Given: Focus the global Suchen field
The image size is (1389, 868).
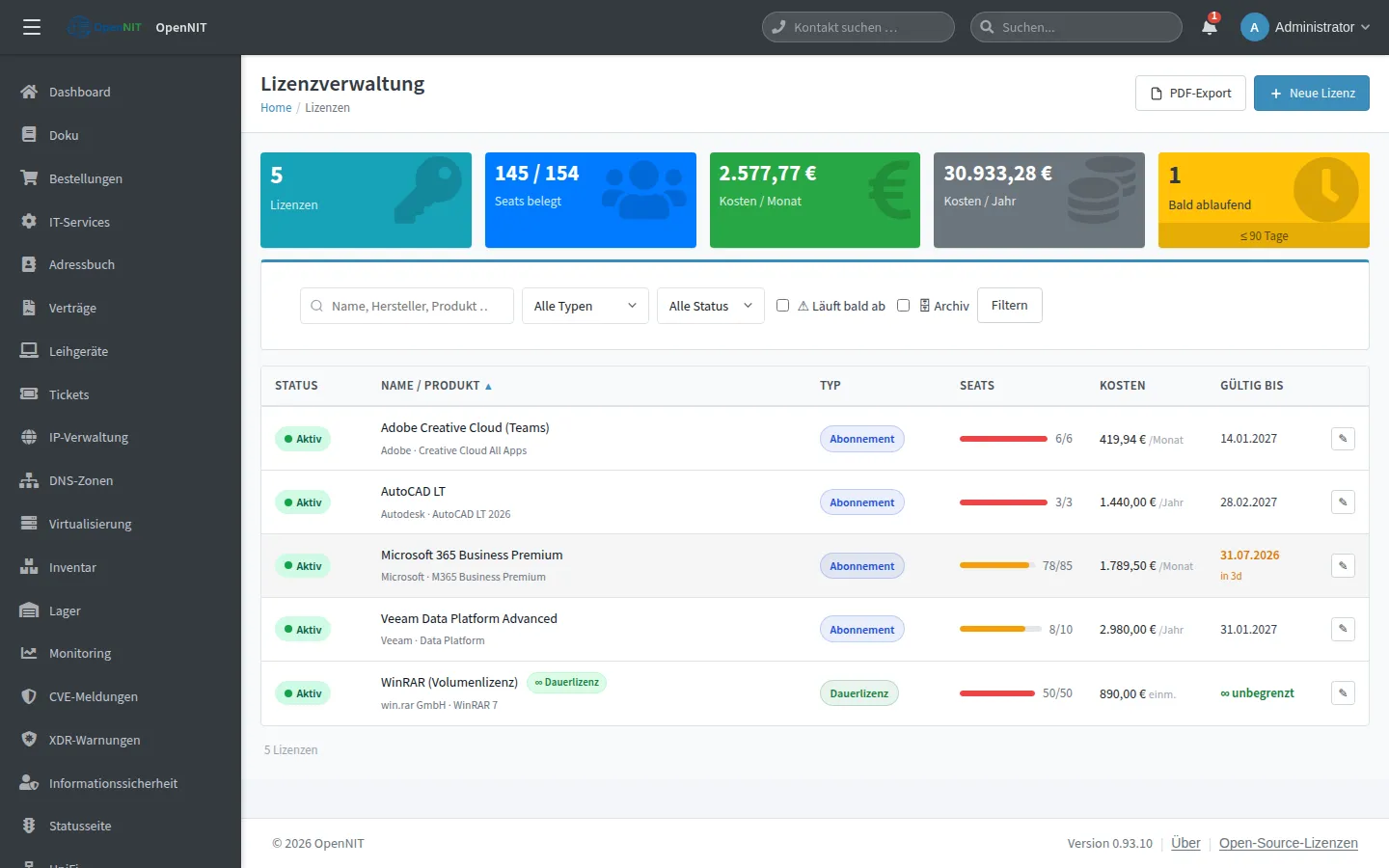Looking at the screenshot, I should (x=1076, y=27).
